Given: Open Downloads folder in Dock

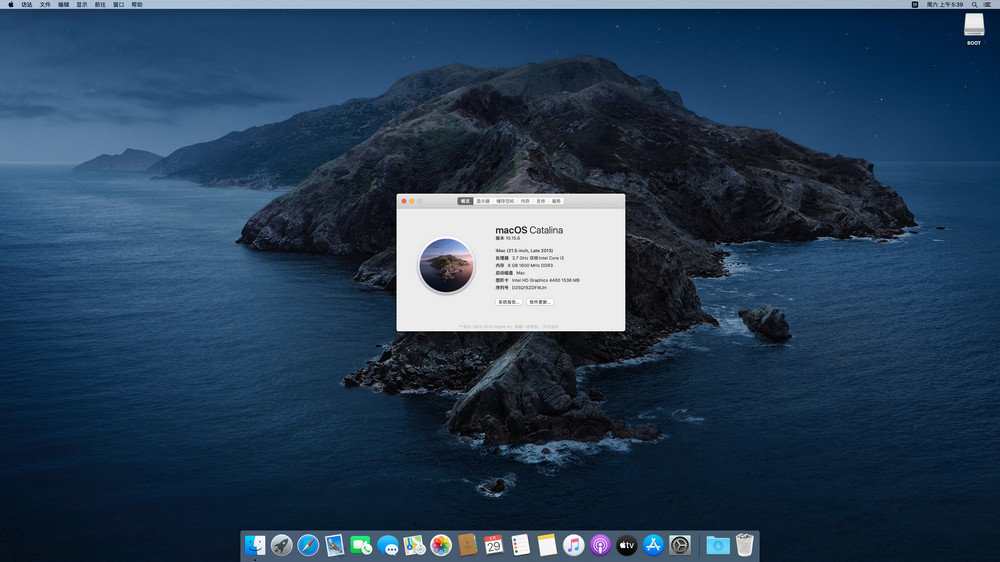Looking at the screenshot, I should pyautogui.click(x=717, y=545).
